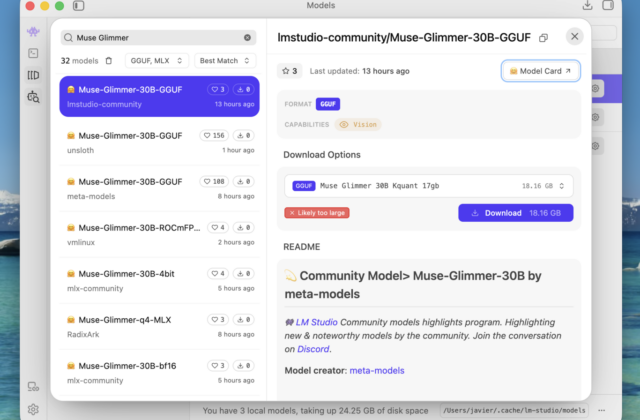Toggle right panel icon in title bar
Viewport: 640px width, 420px height.
tap(608, 5)
